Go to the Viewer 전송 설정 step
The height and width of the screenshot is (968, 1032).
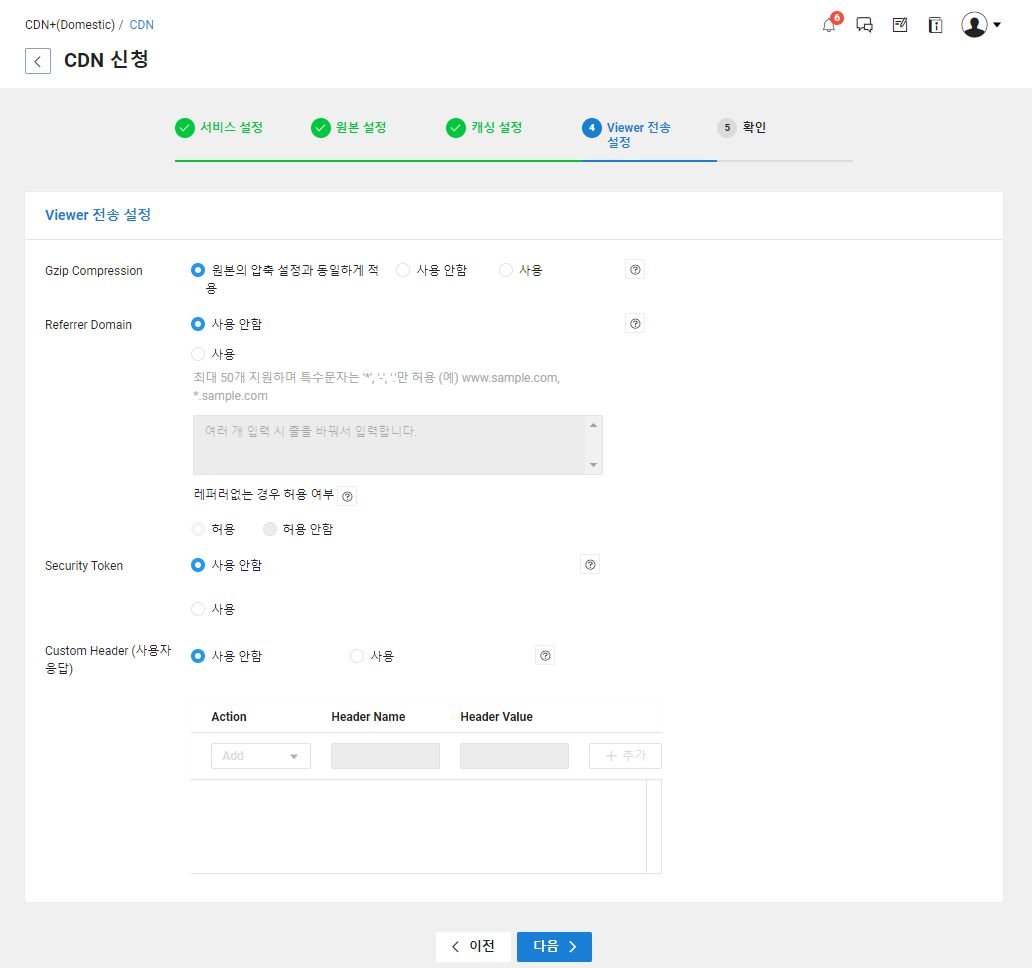[x=638, y=134]
